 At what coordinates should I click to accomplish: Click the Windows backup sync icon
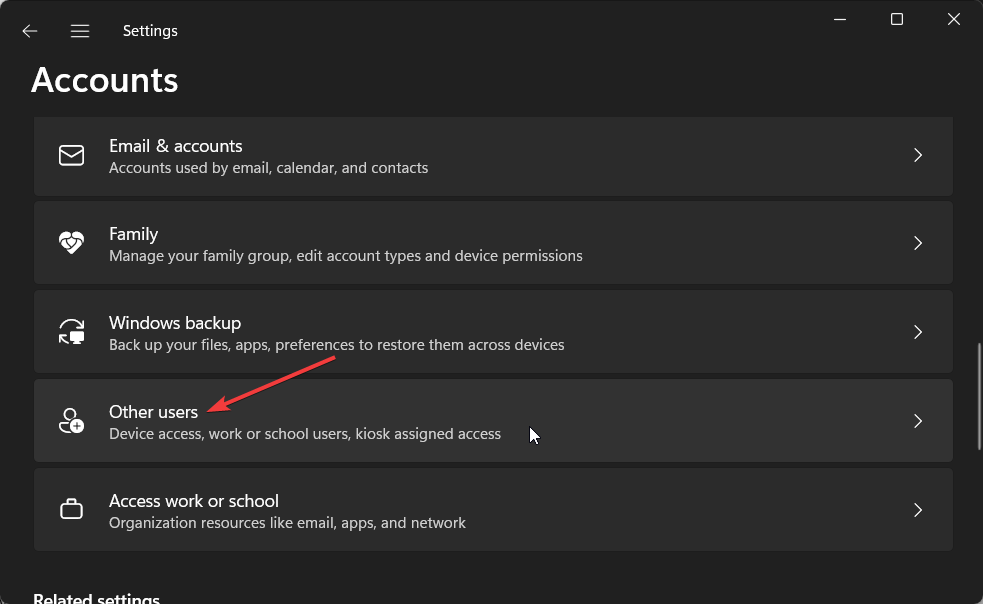(71, 332)
